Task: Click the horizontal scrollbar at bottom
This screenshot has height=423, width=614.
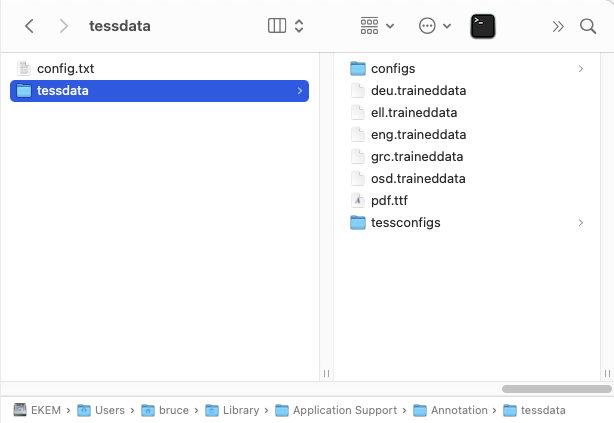Action: coord(556,388)
